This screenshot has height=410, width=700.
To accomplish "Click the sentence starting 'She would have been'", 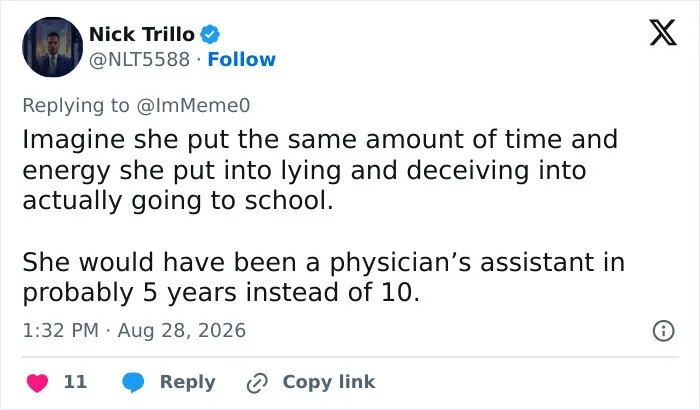I will tap(323, 277).
